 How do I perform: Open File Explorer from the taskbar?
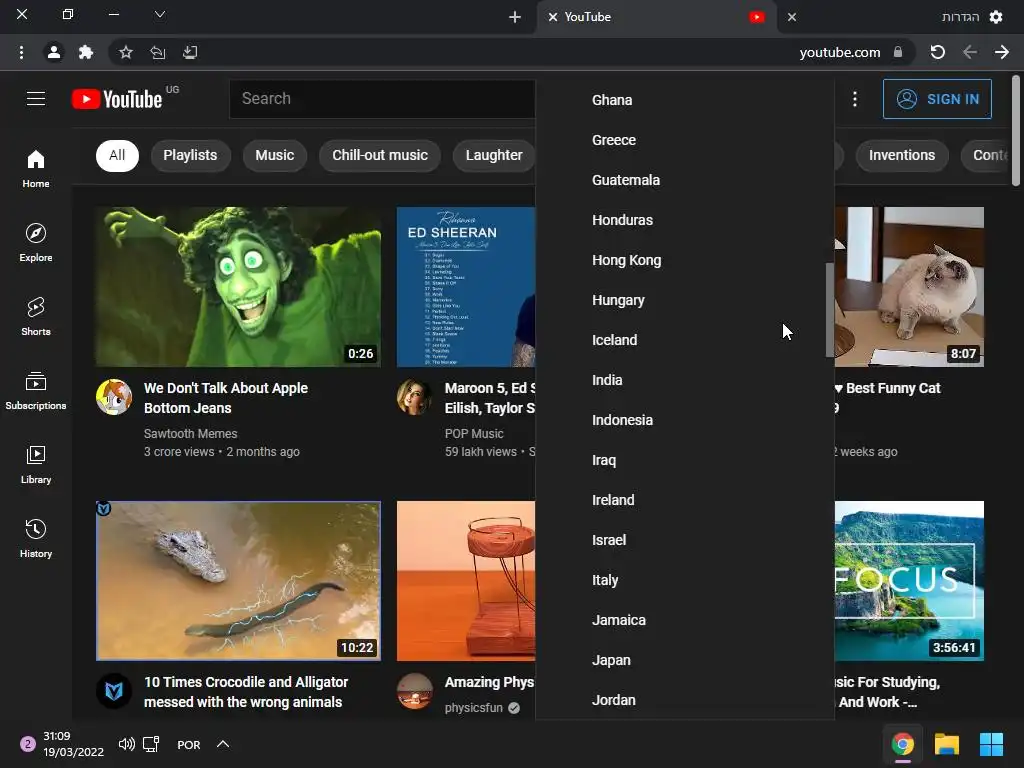coord(947,744)
